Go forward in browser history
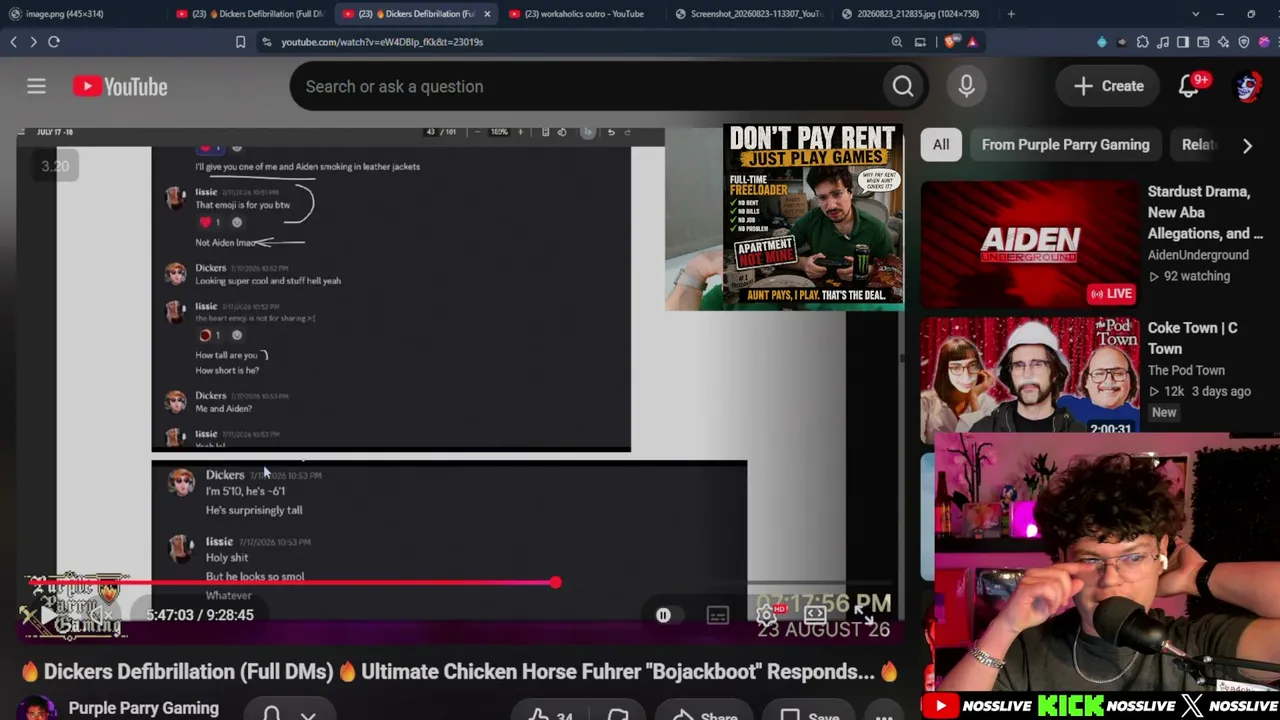Screen dimensions: 1280x720 [33, 42]
